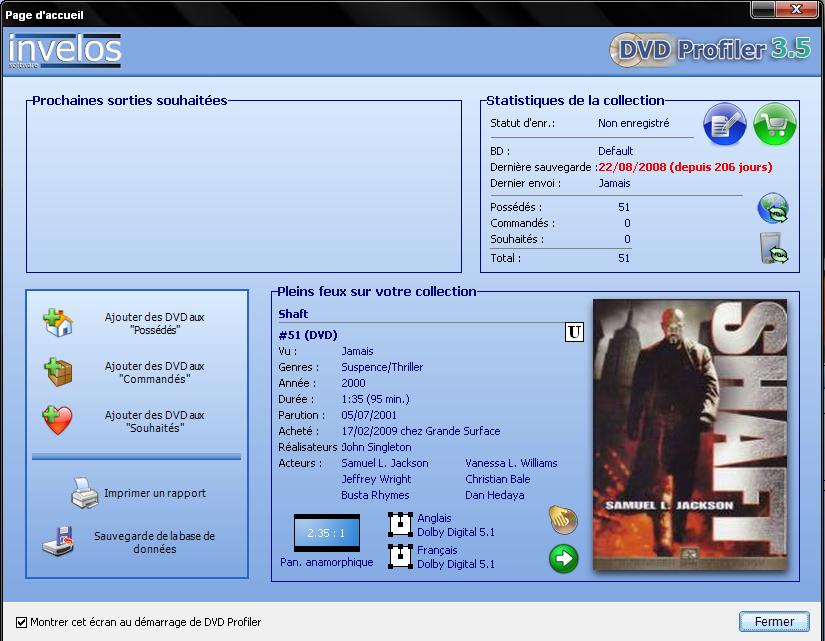Click the 2.35:1 aspect ratio icon
The image size is (825, 641).
point(326,533)
